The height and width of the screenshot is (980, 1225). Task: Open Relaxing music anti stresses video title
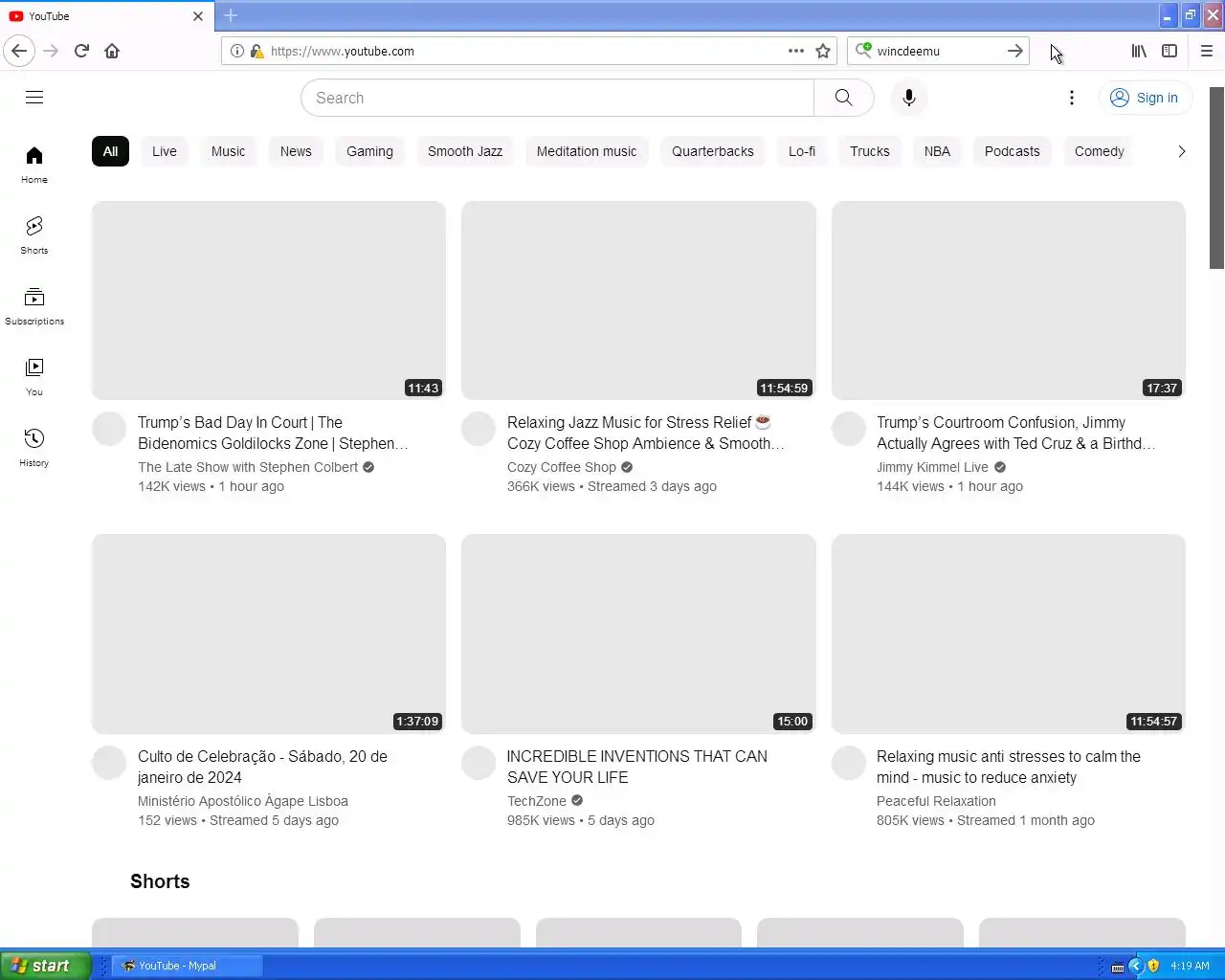[1009, 767]
